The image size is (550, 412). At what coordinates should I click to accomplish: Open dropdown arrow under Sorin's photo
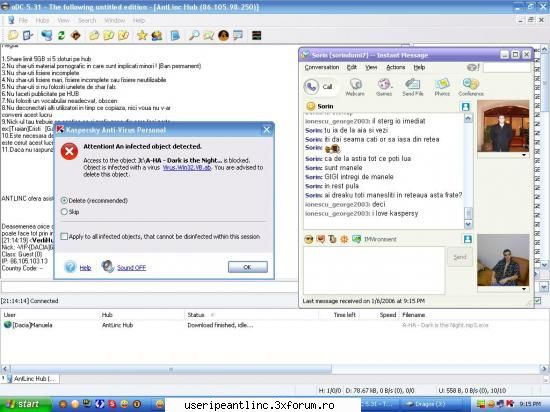click(524, 155)
